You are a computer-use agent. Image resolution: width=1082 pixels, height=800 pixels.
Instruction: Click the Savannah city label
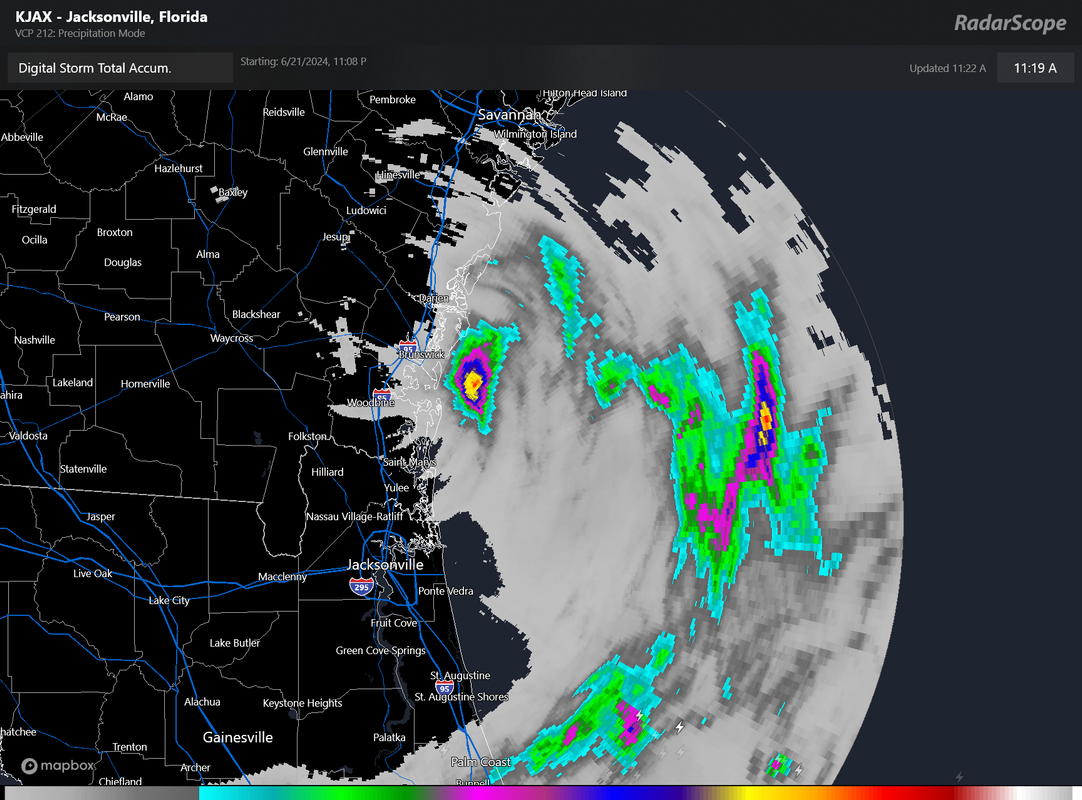point(509,115)
